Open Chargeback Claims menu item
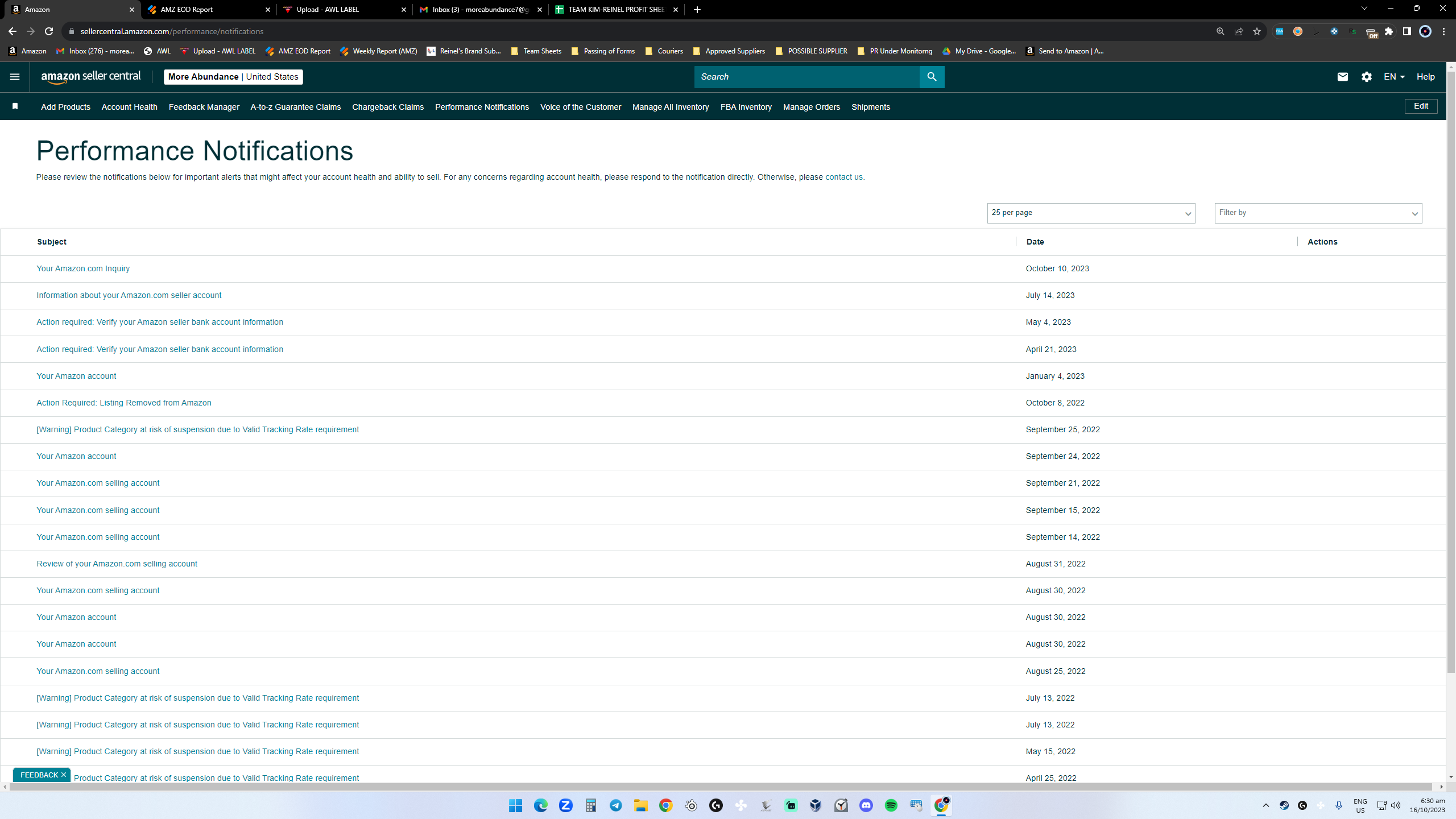This screenshot has width=1456, height=819. (387, 107)
